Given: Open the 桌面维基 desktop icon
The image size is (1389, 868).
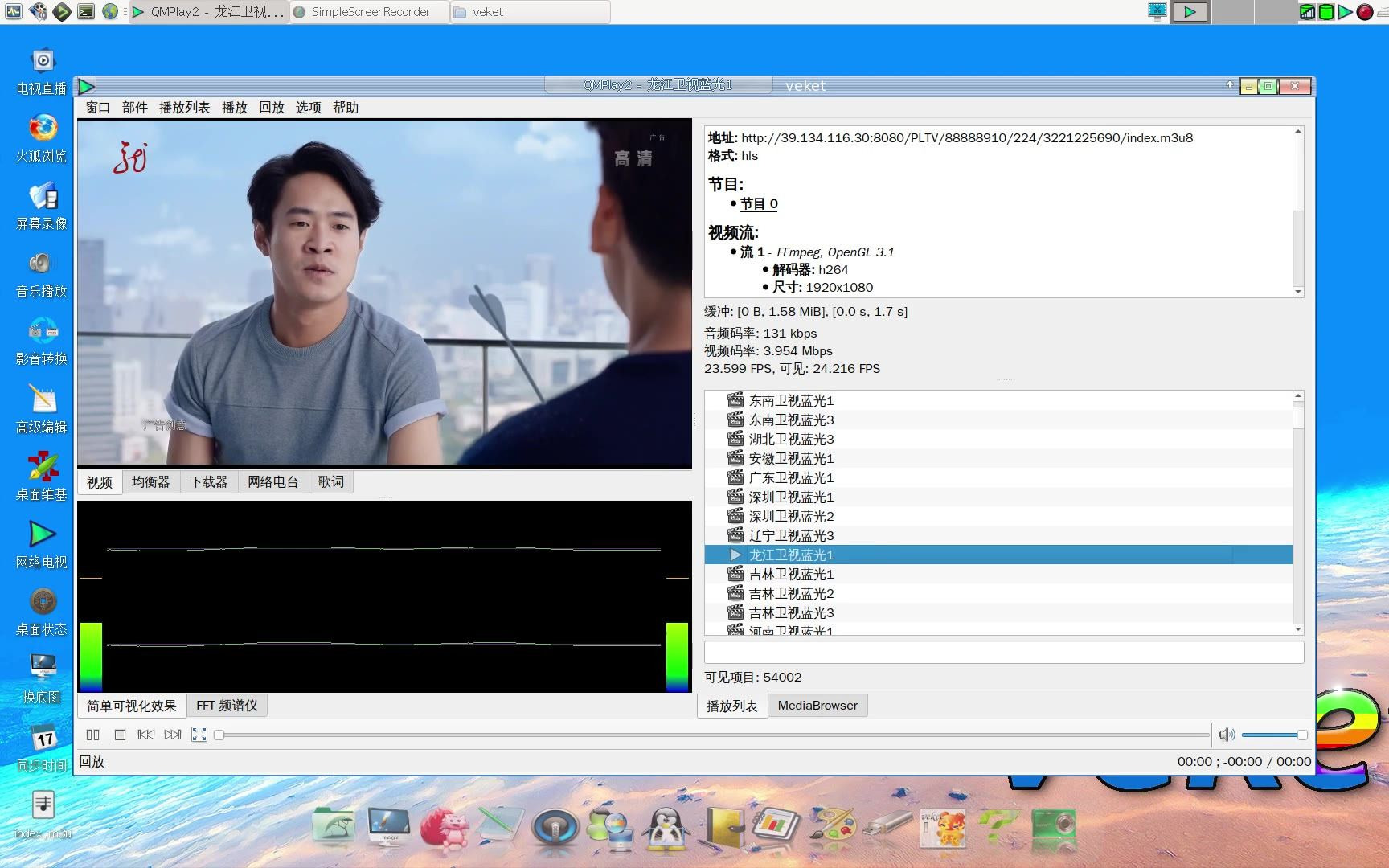Looking at the screenshot, I should click(x=42, y=477).
